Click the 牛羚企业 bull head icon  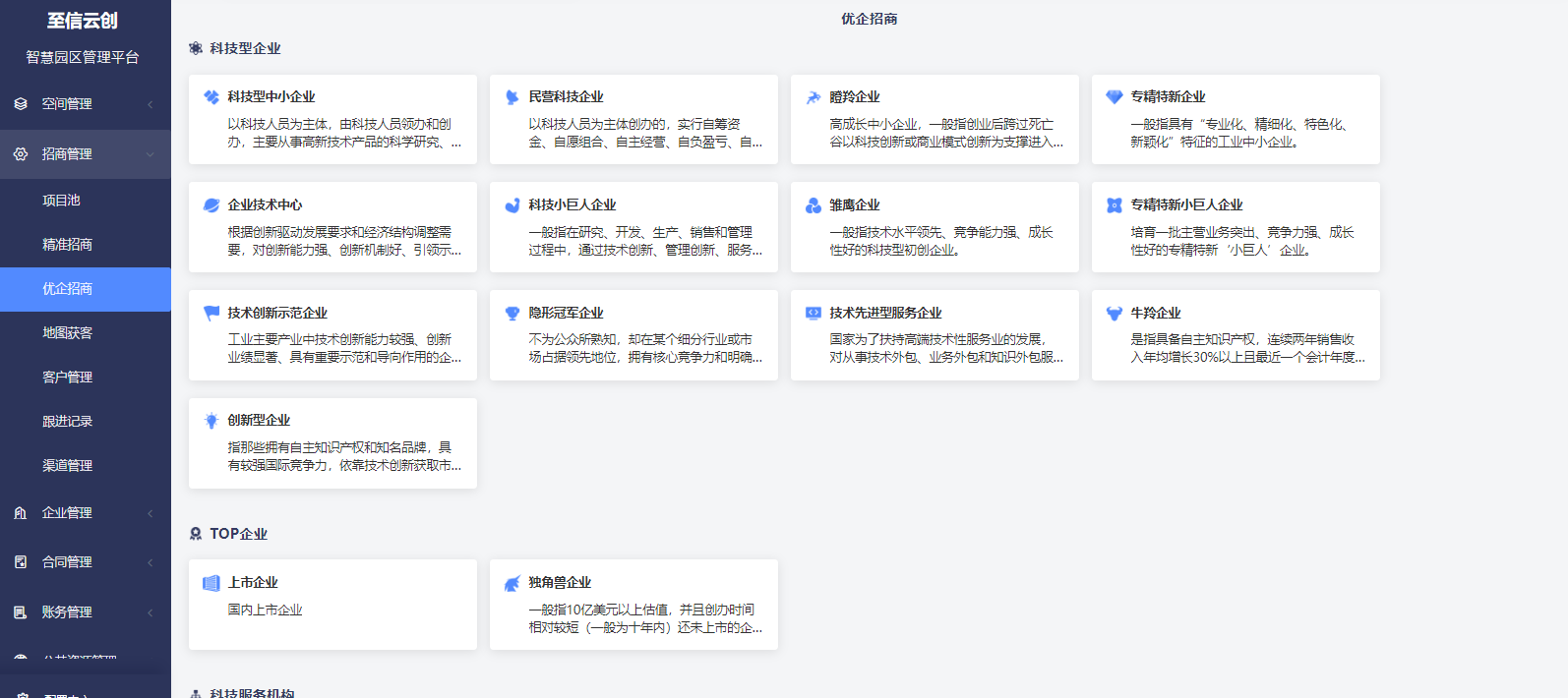pyautogui.click(x=1114, y=314)
